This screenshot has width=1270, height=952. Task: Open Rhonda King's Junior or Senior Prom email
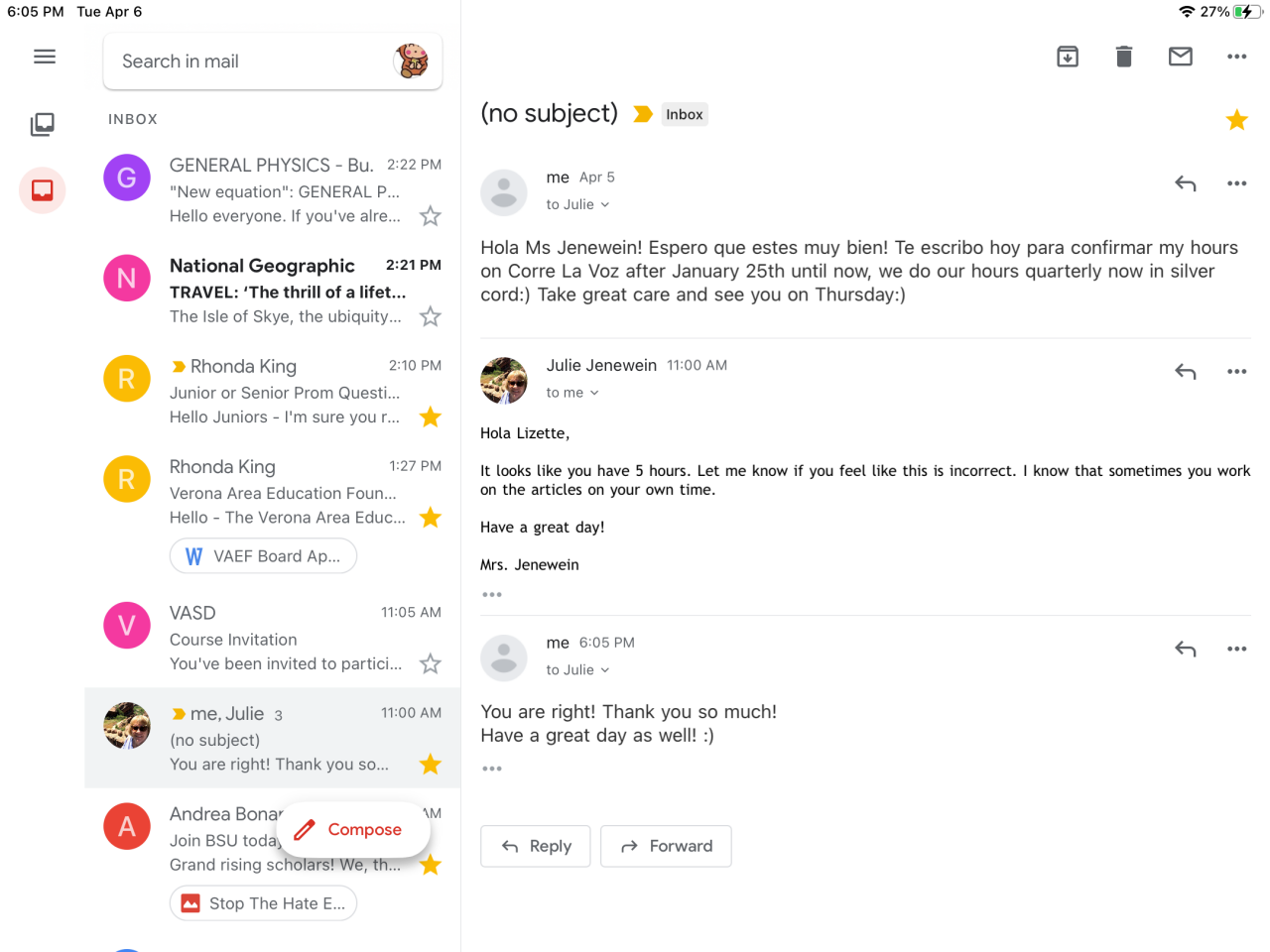coord(288,392)
